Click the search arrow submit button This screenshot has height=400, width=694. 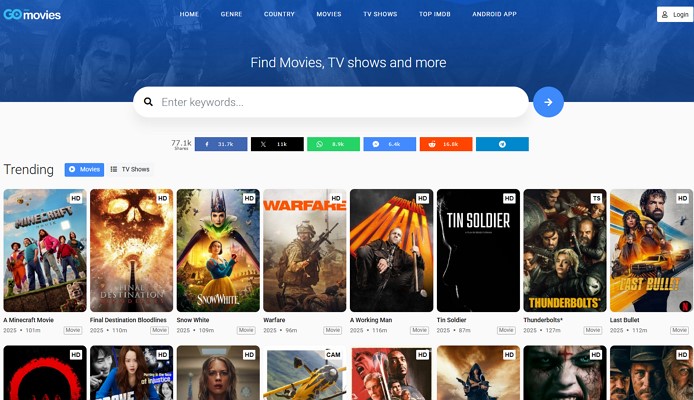[x=548, y=102]
